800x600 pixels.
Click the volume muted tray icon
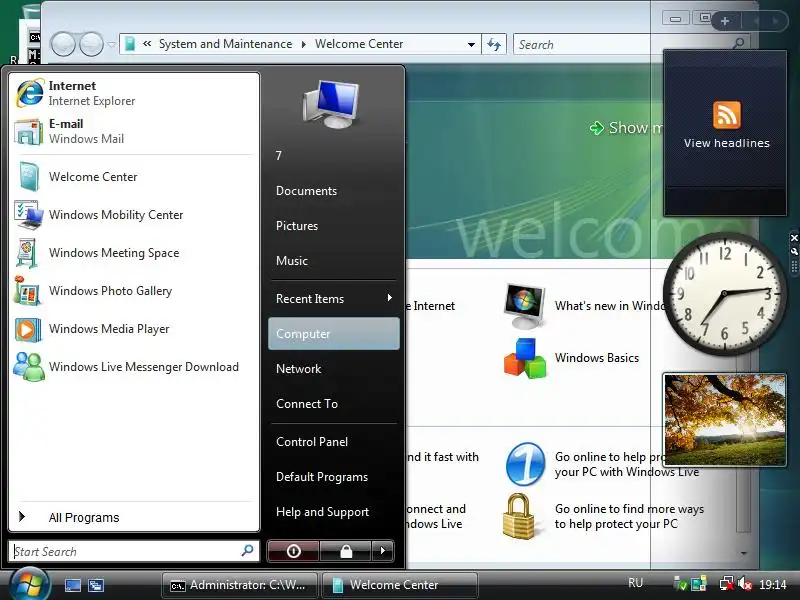pyautogui.click(x=745, y=583)
